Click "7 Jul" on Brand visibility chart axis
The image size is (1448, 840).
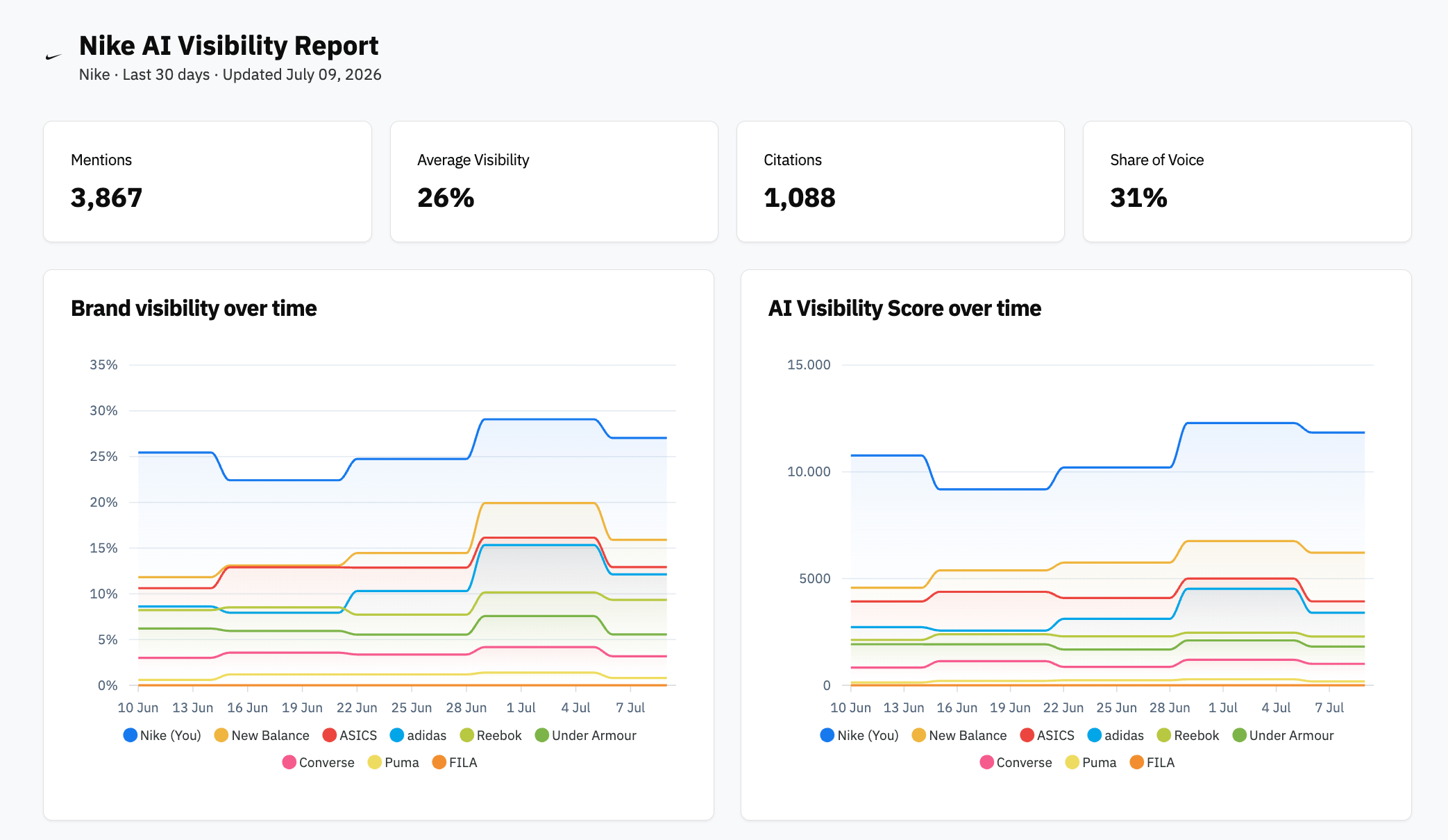(x=630, y=707)
